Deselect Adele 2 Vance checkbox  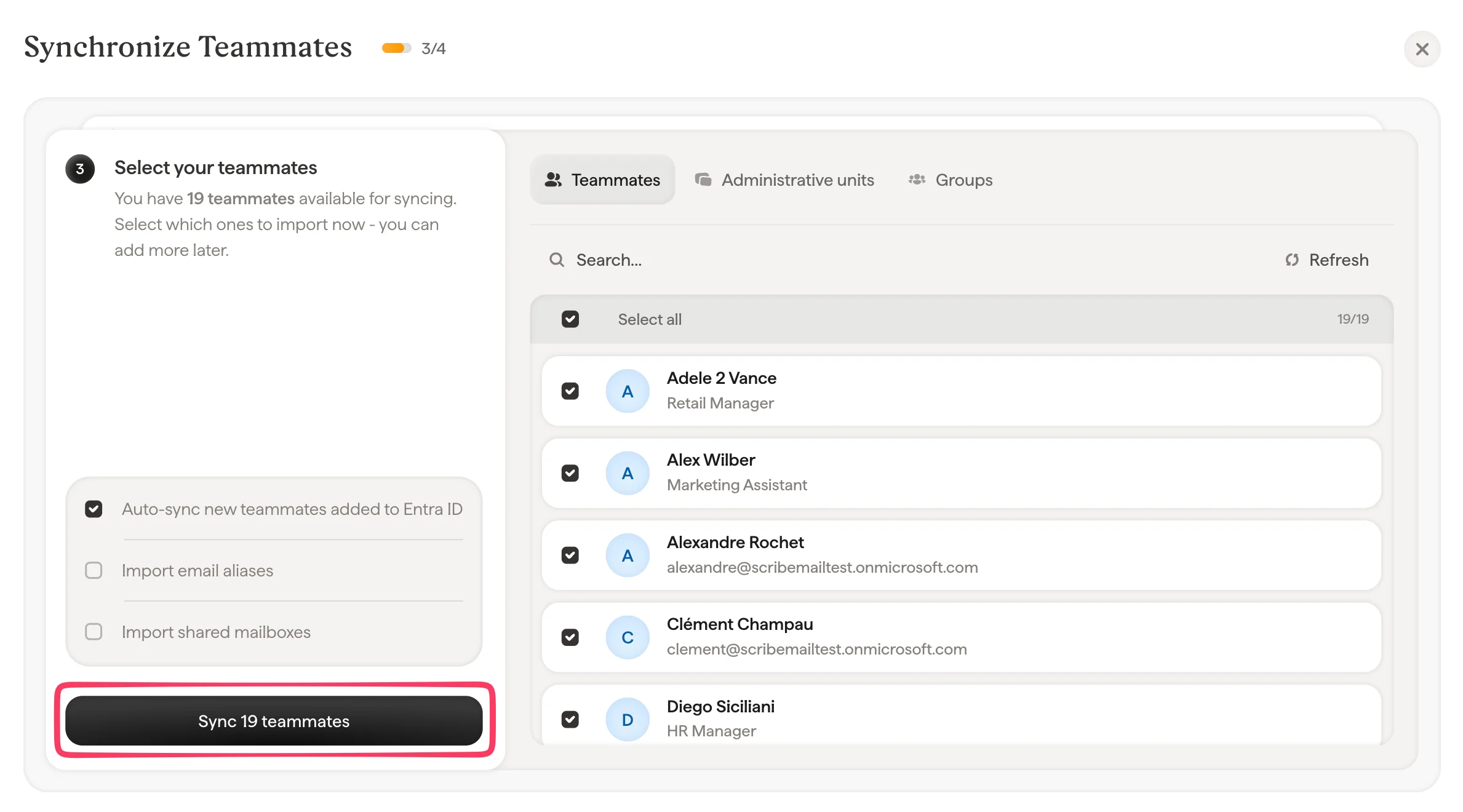(570, 391)
